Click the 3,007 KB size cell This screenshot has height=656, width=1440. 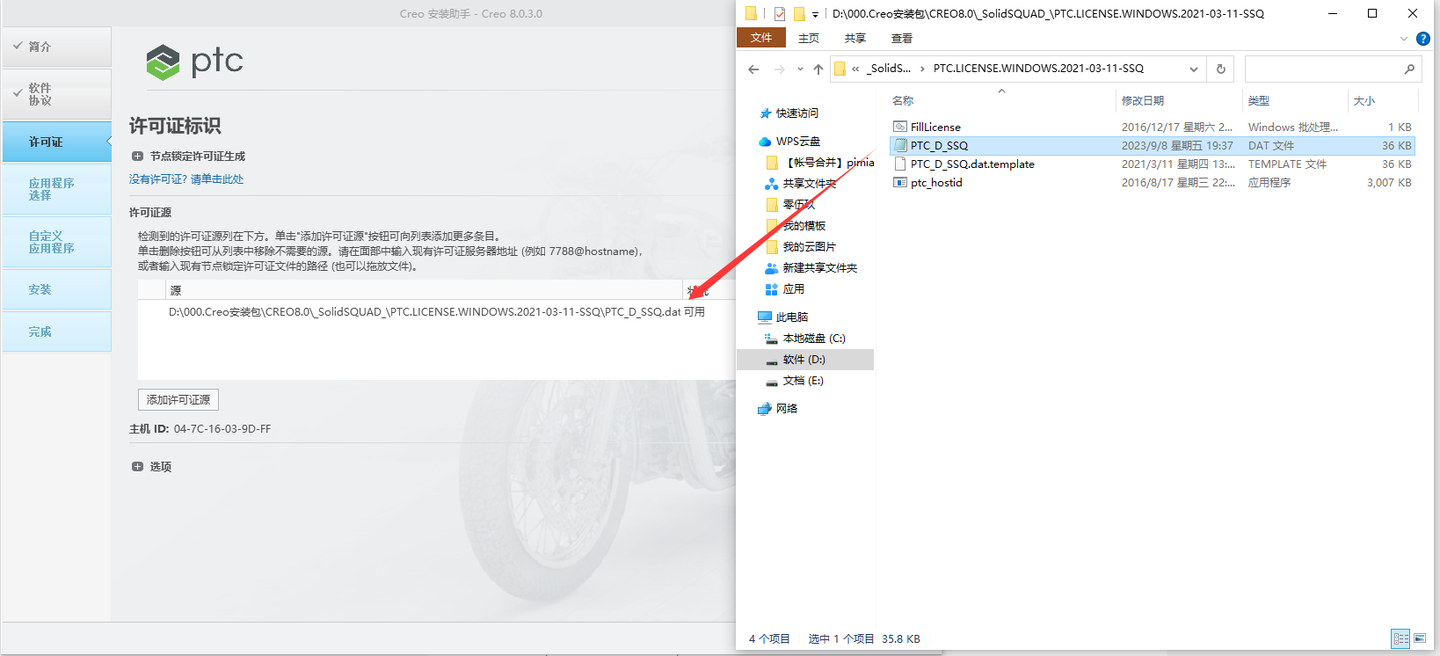click(1389, 182)
